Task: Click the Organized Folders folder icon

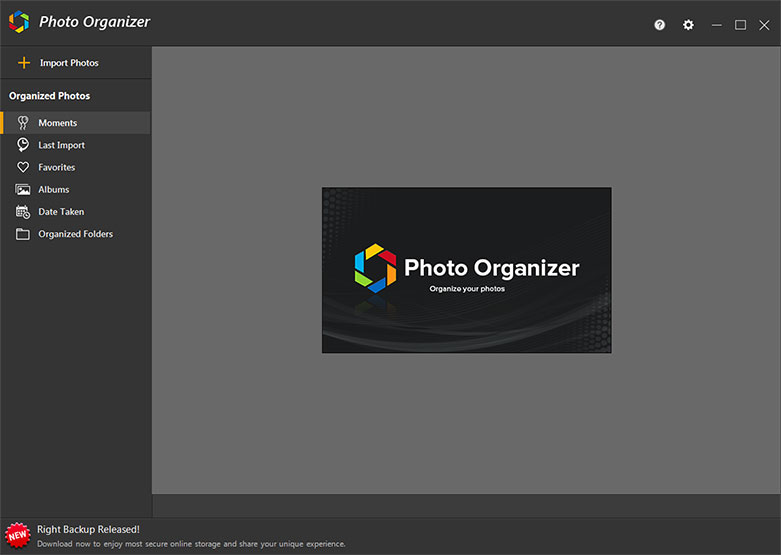Action: [x=23, y=234]
